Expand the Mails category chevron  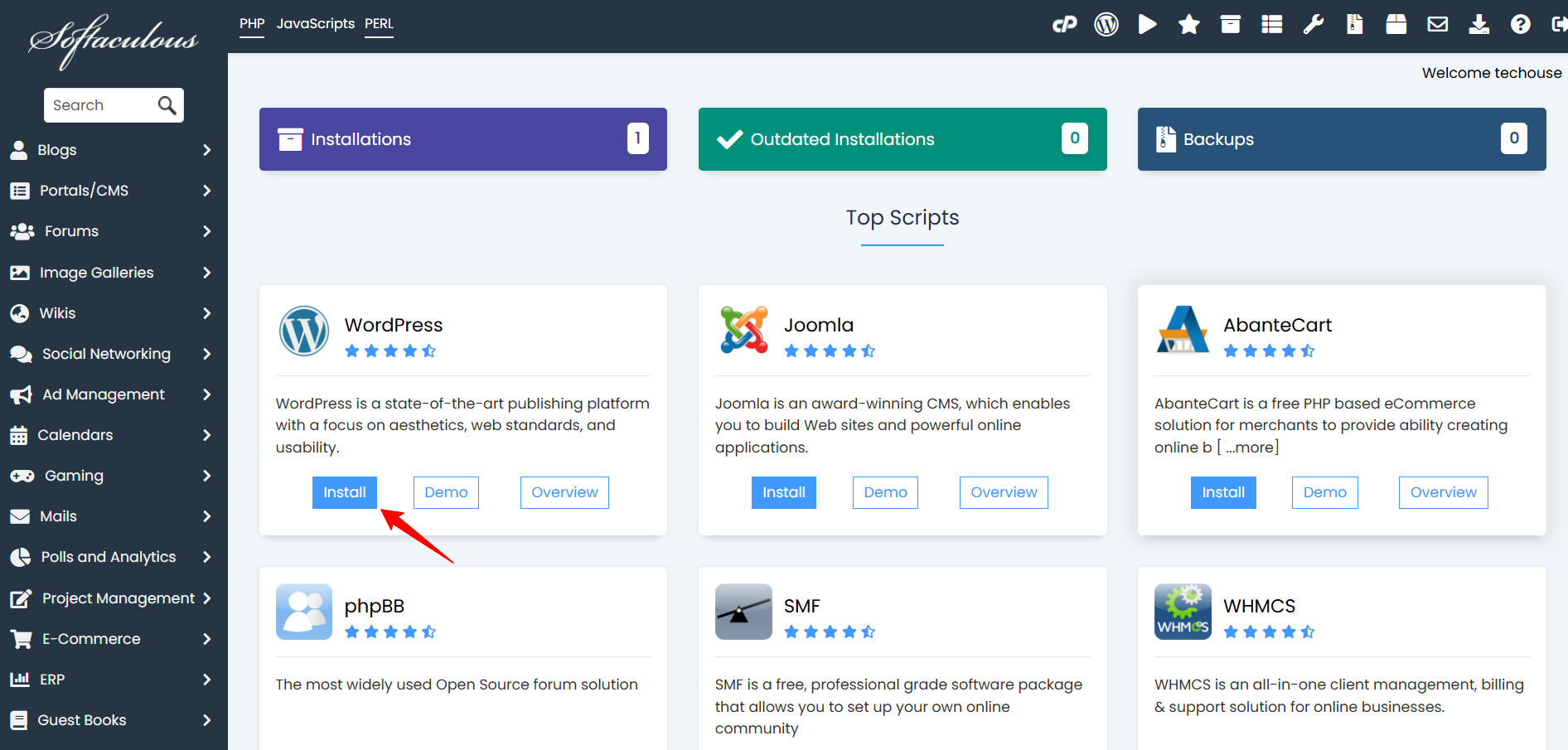pyautogui.click(x=206, y=516)
